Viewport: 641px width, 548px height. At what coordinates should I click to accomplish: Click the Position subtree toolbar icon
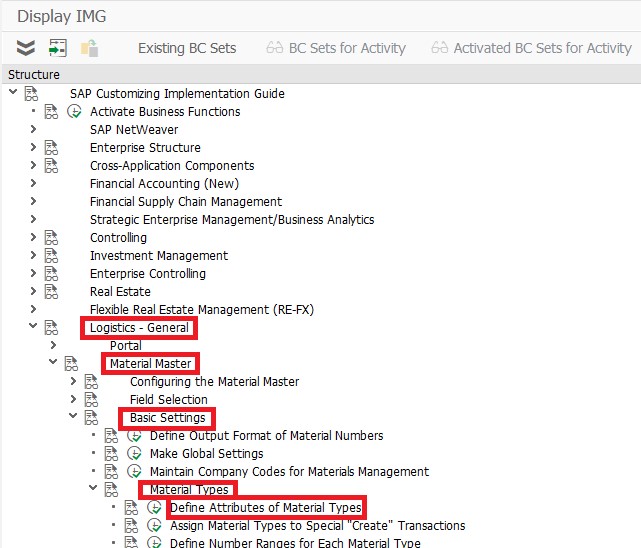coord(58,48)
